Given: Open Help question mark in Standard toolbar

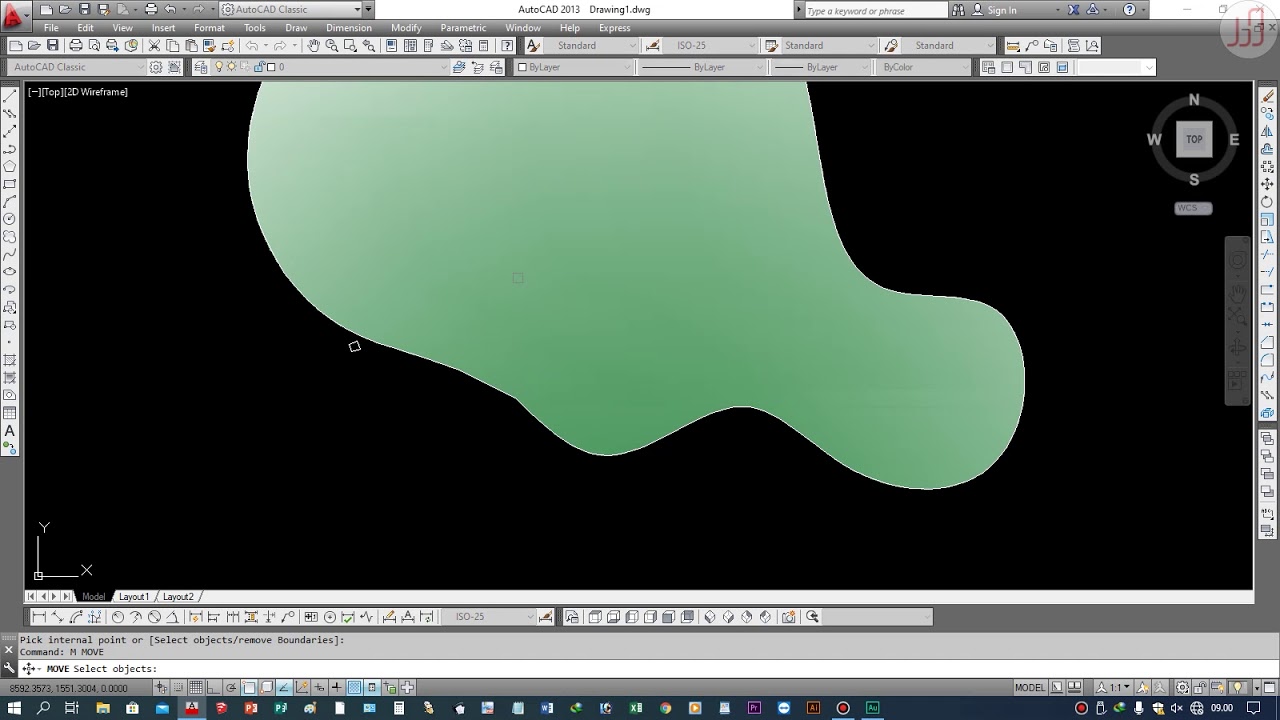Looking at the screenshot, I should tap(507, 45).
